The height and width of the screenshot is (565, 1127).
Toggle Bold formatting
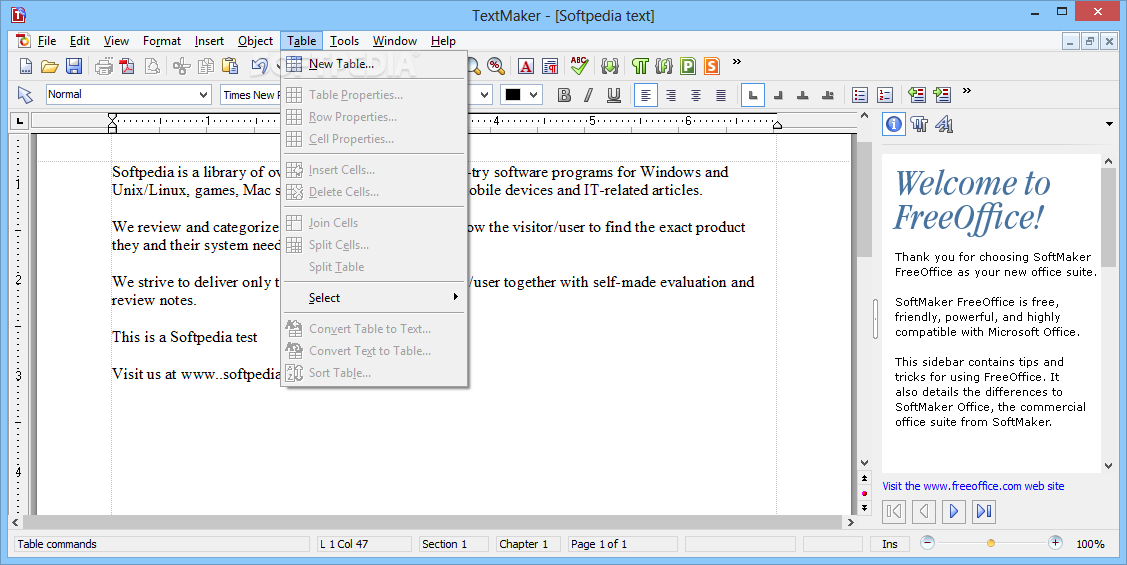point(564,95)
